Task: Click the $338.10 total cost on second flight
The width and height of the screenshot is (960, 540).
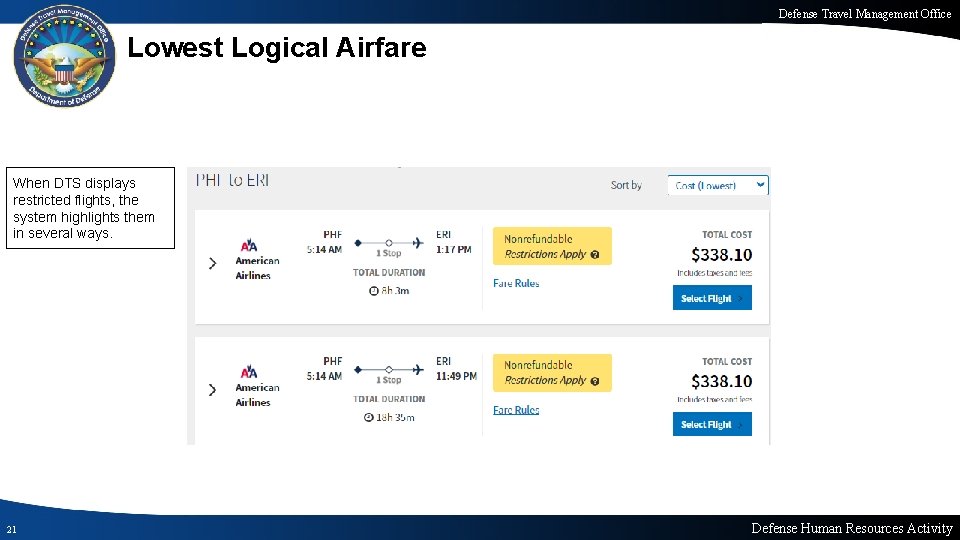Action: click(721, 381)
